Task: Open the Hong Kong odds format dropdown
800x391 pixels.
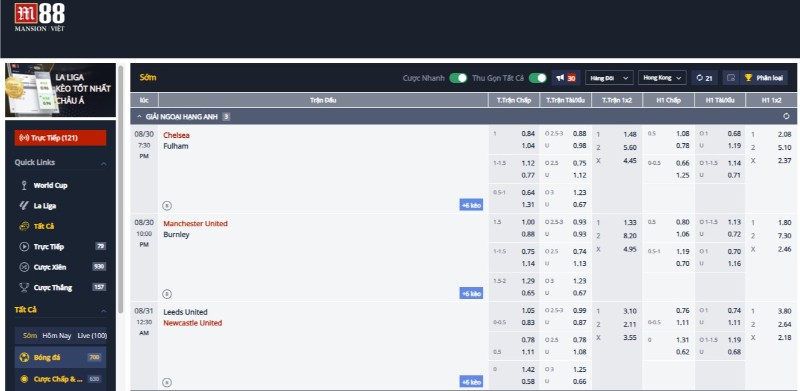Action: (662, 78)
